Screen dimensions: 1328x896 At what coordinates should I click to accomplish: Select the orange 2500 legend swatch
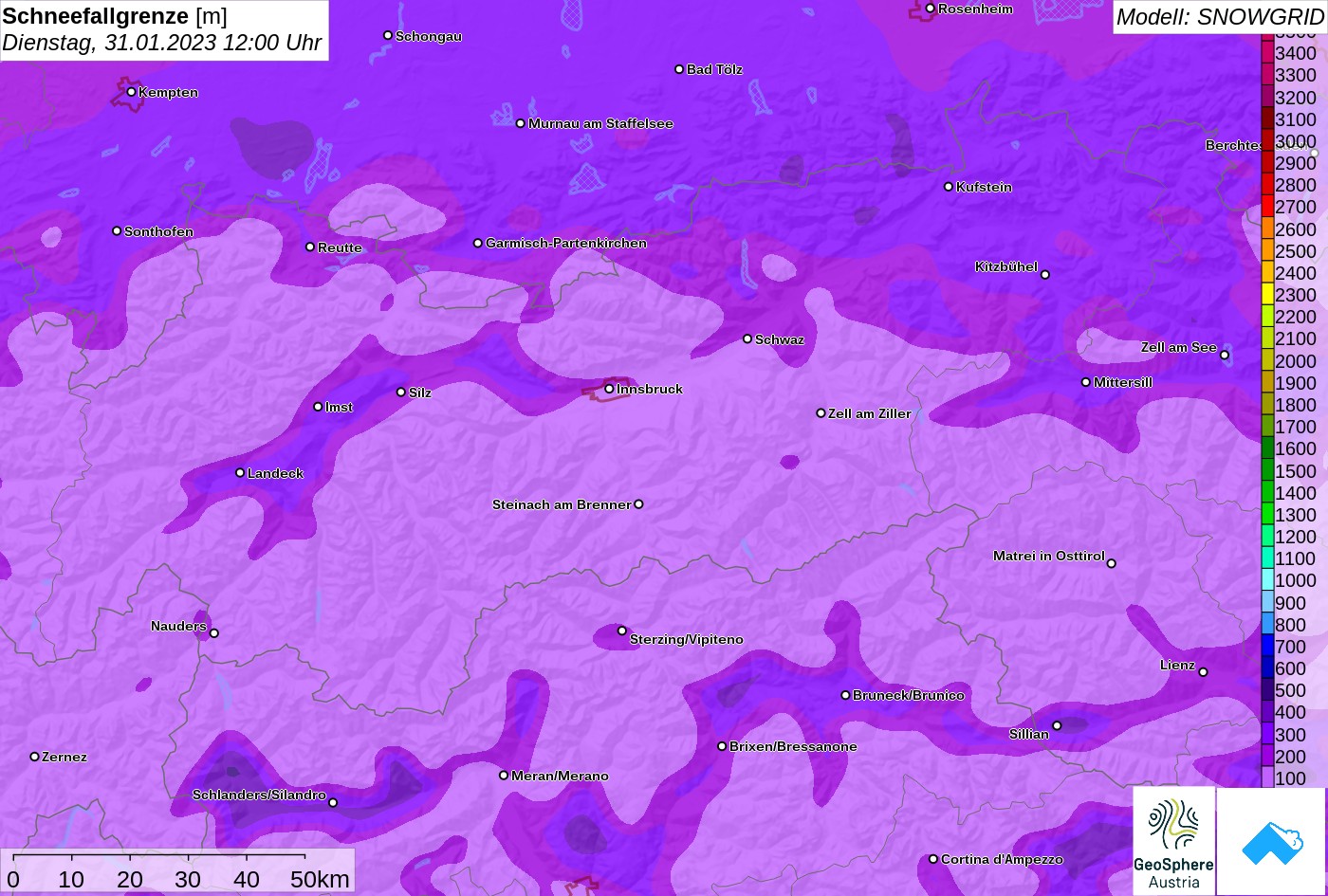[1267, 251]
